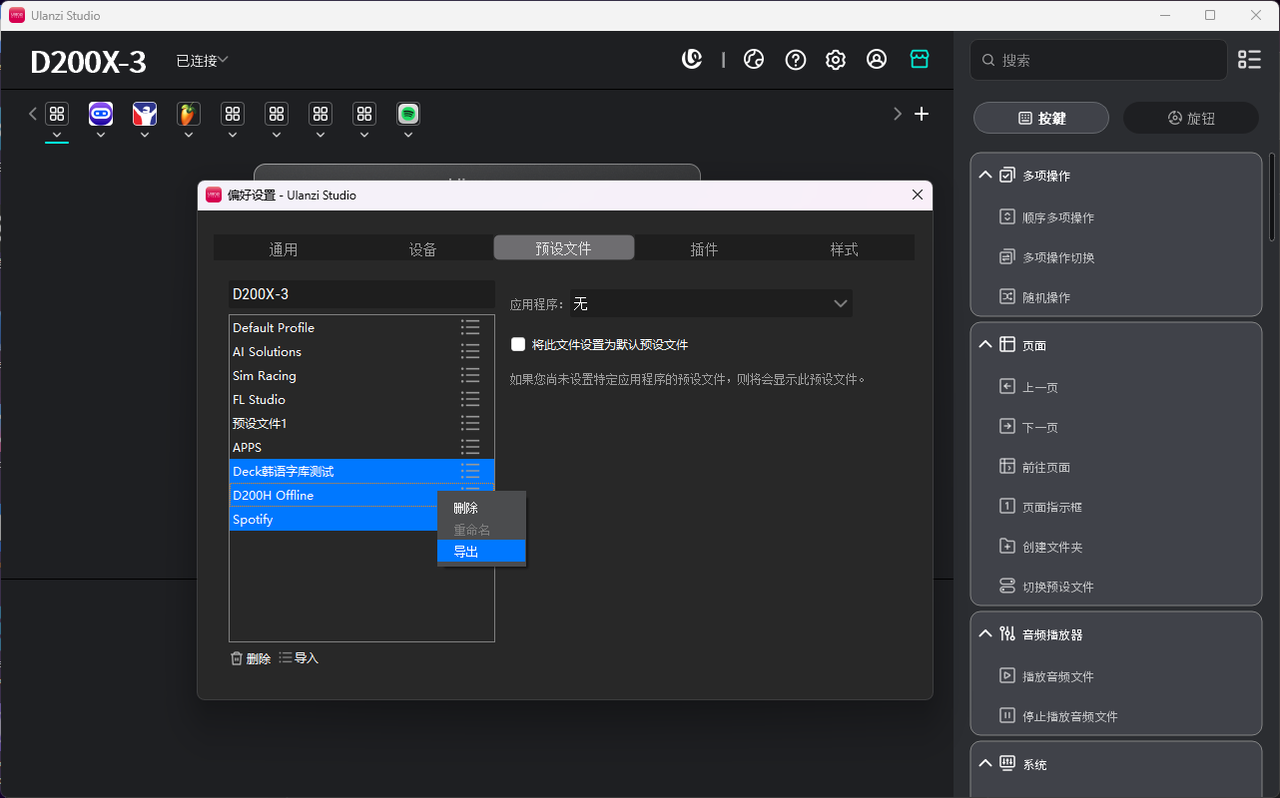
Task: Switch to the 旋钮 knob mode
Action: [x=1190, y=118]
